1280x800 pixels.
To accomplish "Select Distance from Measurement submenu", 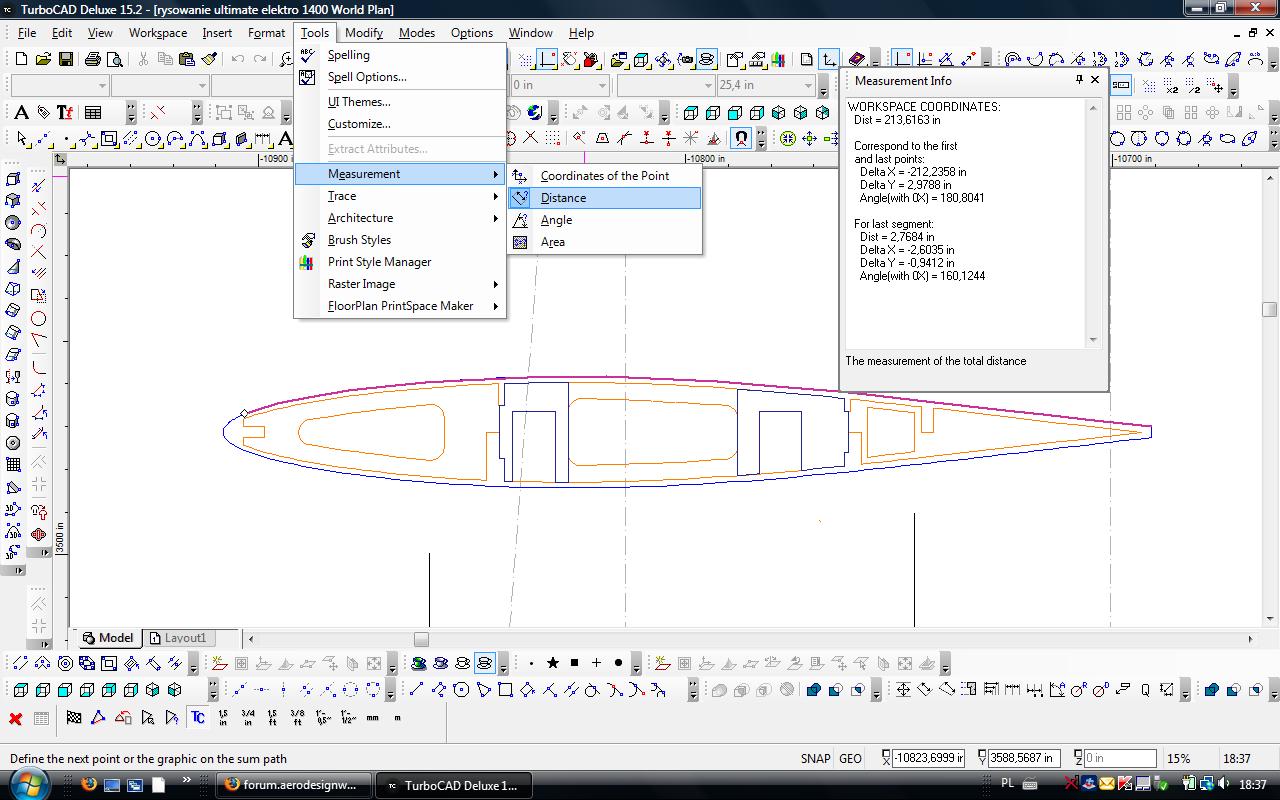I will pos(563,198).
